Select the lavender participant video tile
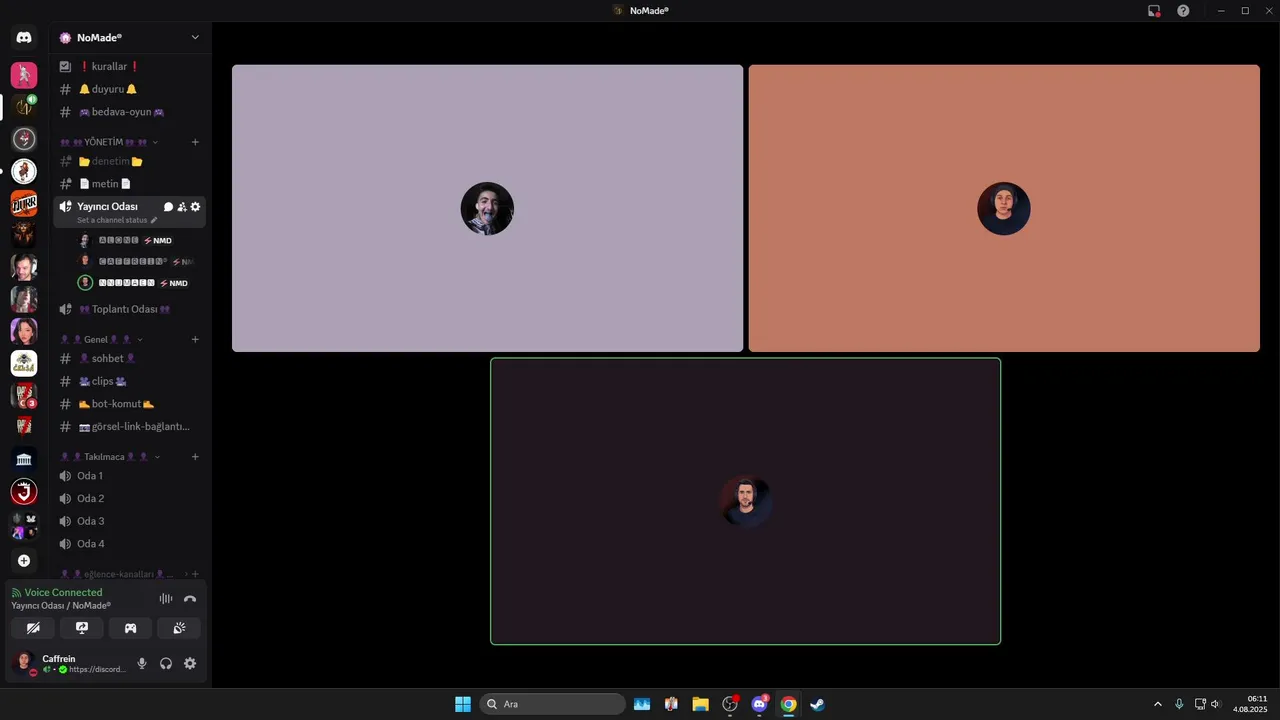The width and height of the screenshot is (1280, 720). point(487,208)
